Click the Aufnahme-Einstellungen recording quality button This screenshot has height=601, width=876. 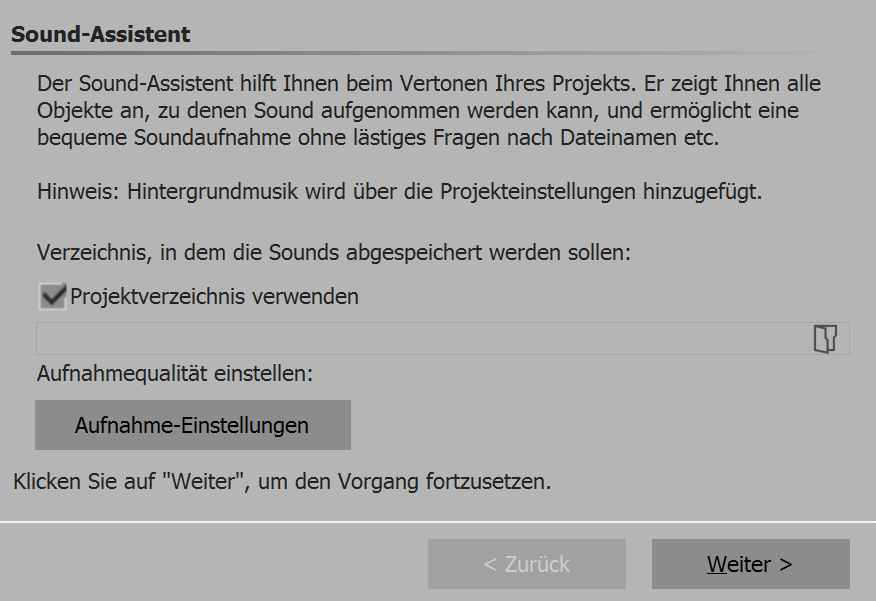click(195, 424)
